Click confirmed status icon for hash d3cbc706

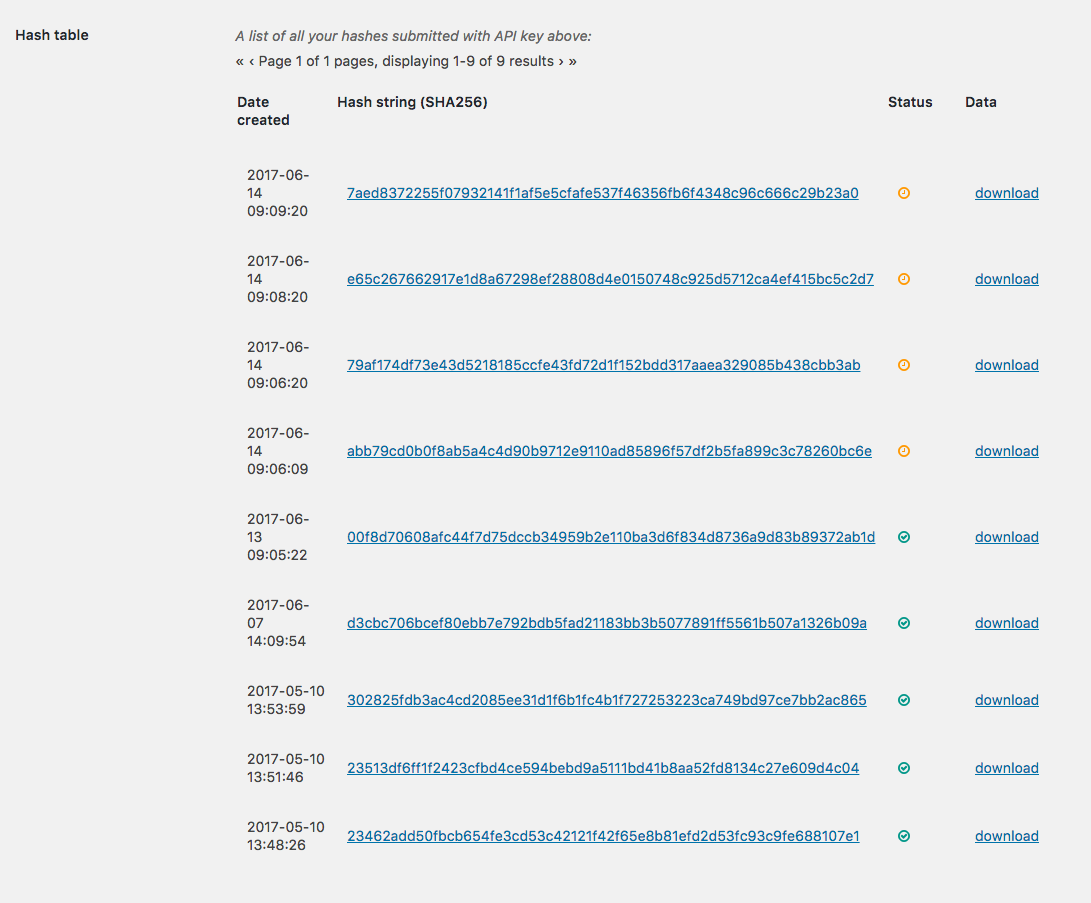tap(904, 623)
